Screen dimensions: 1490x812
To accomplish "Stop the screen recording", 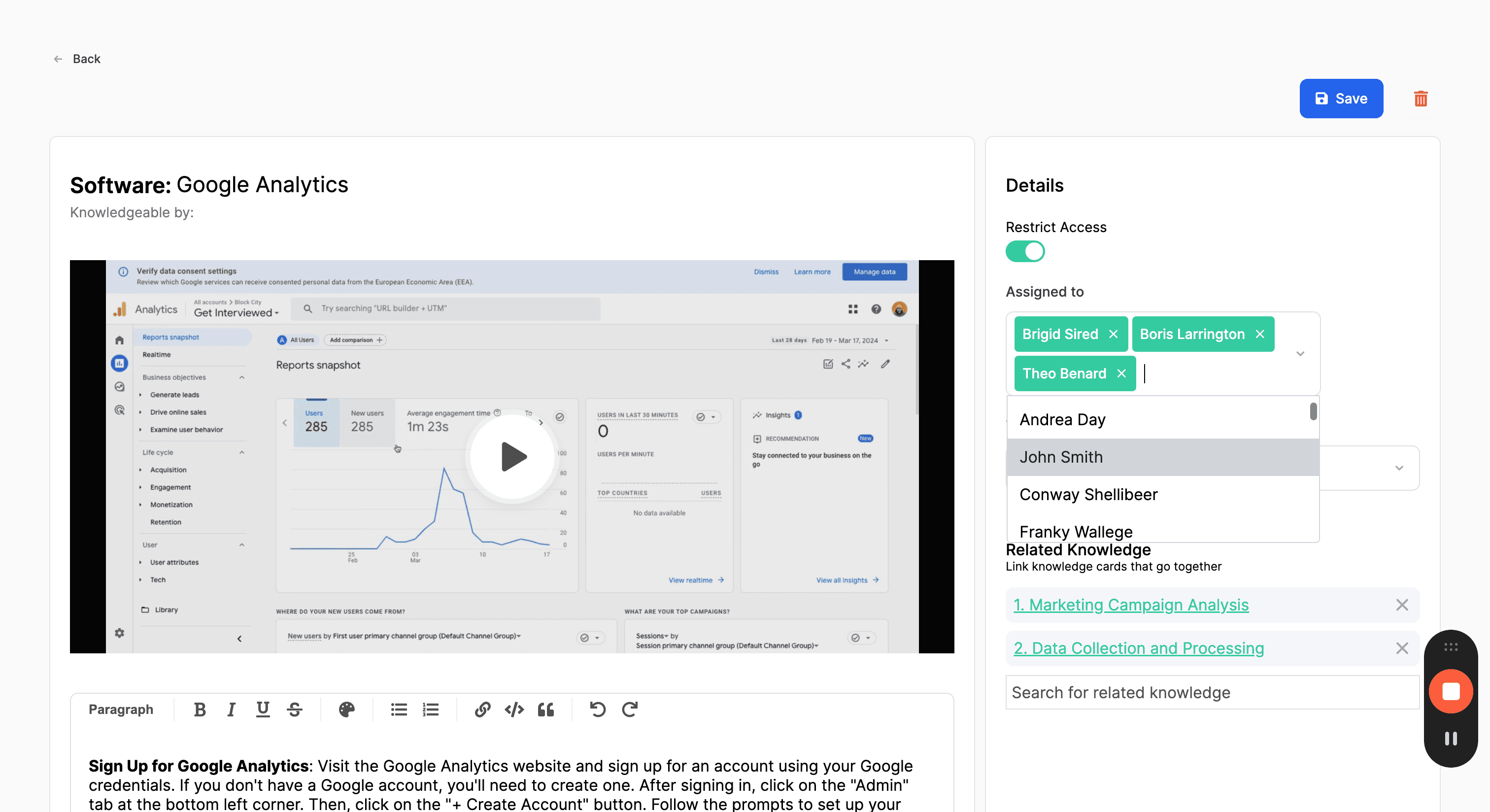I will pyautogui.click(x=1451, y=691).
